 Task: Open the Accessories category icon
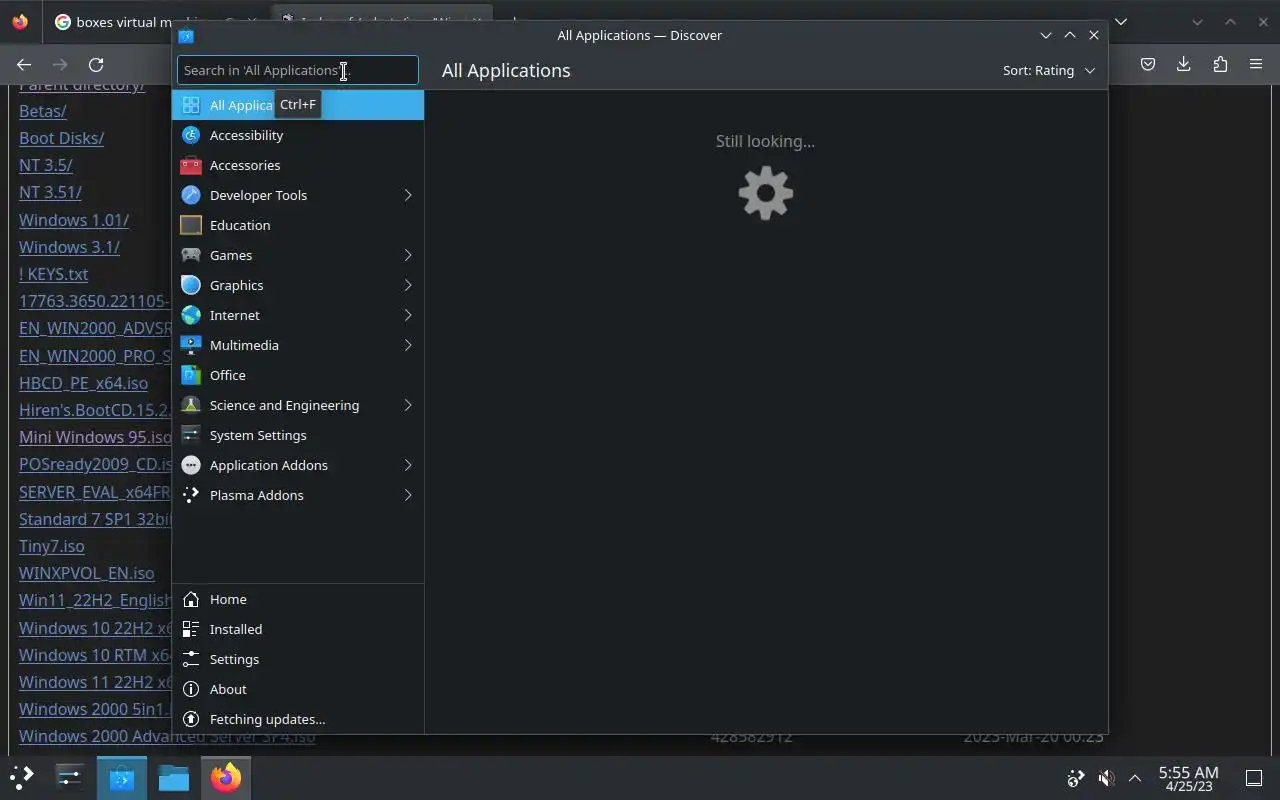pyautogui.click(x=191, y=165)
